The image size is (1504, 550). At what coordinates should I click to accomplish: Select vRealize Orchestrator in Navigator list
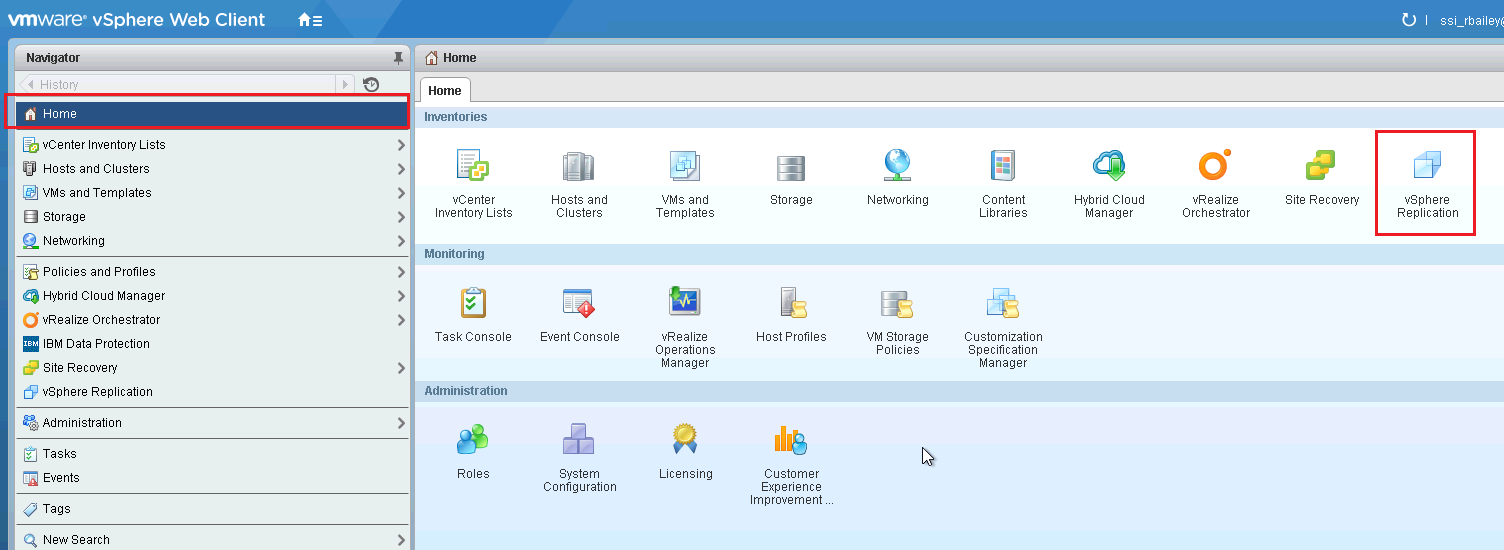[x=212, y=320]
